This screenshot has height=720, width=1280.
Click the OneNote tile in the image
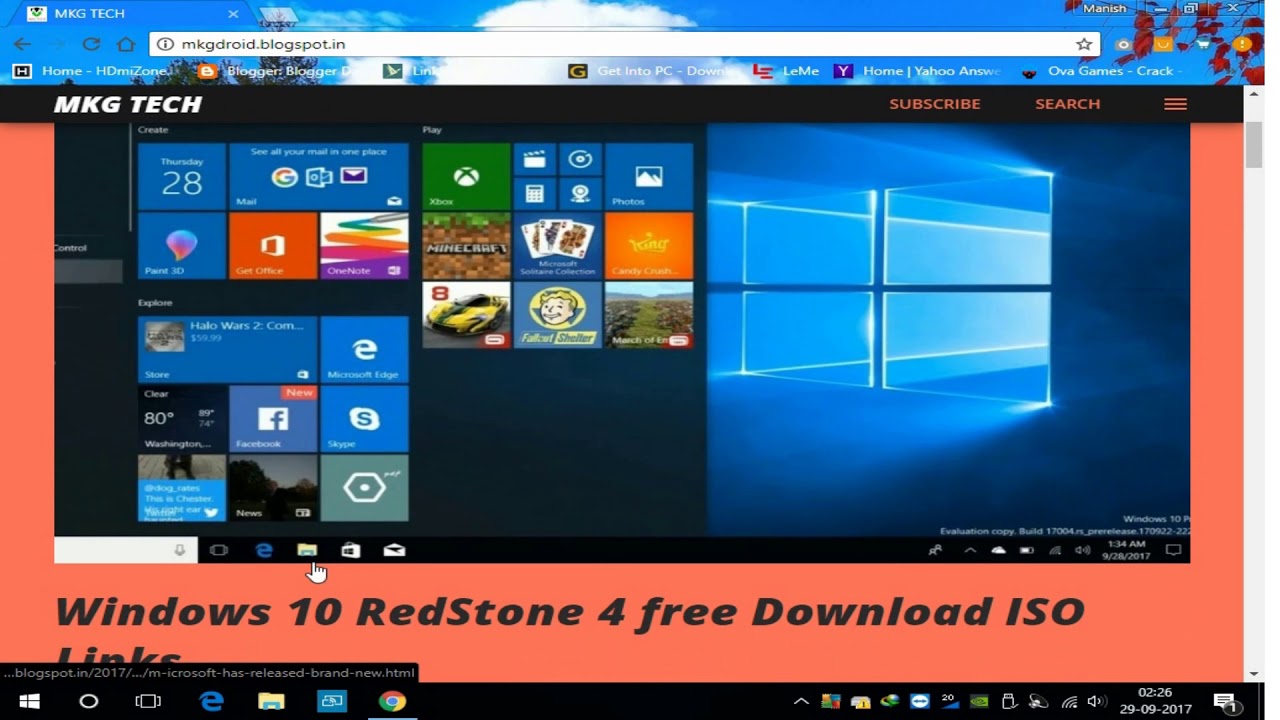(364, 245)
